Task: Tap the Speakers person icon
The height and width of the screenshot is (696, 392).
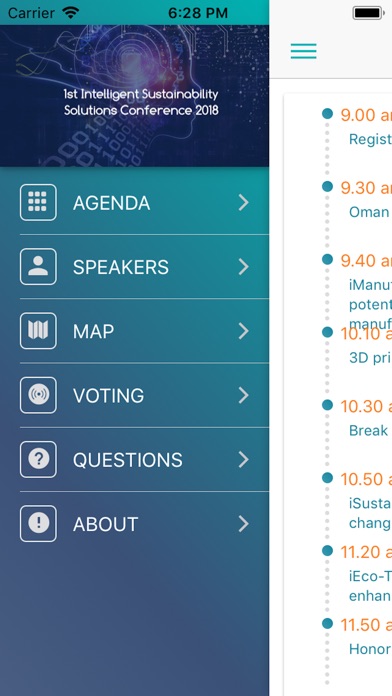Action: click(38, 267)
